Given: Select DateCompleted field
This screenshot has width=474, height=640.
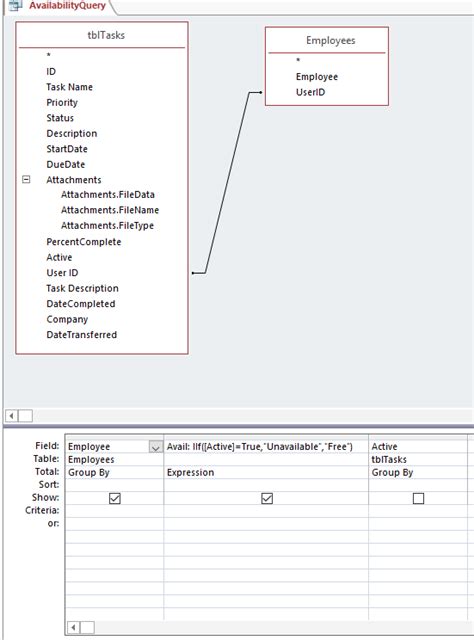Looking at the screenshot, I should 81,304.
